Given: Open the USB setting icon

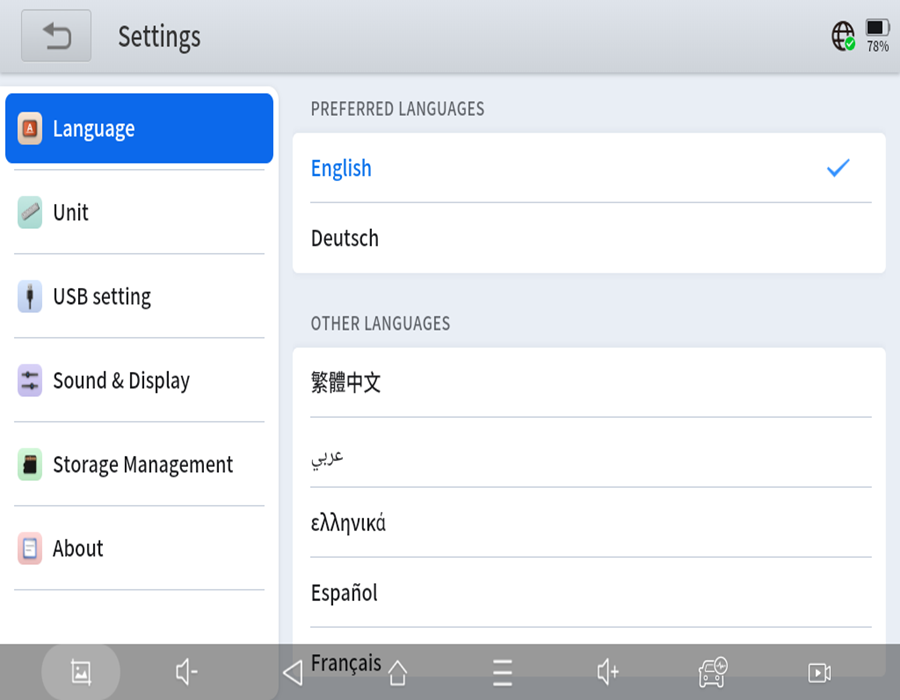Looking at the screenshot, I should 31,296.
